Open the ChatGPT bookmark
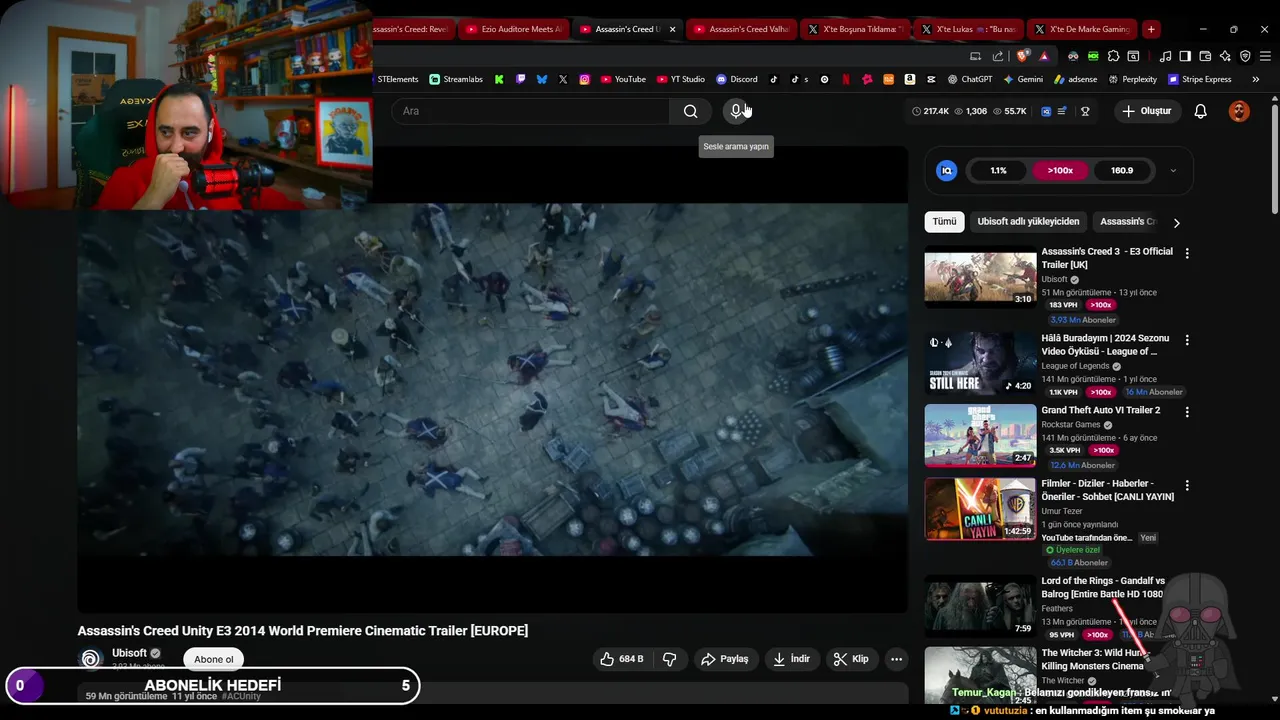This screenshot has height=720, width=1280. pos(970,79)
